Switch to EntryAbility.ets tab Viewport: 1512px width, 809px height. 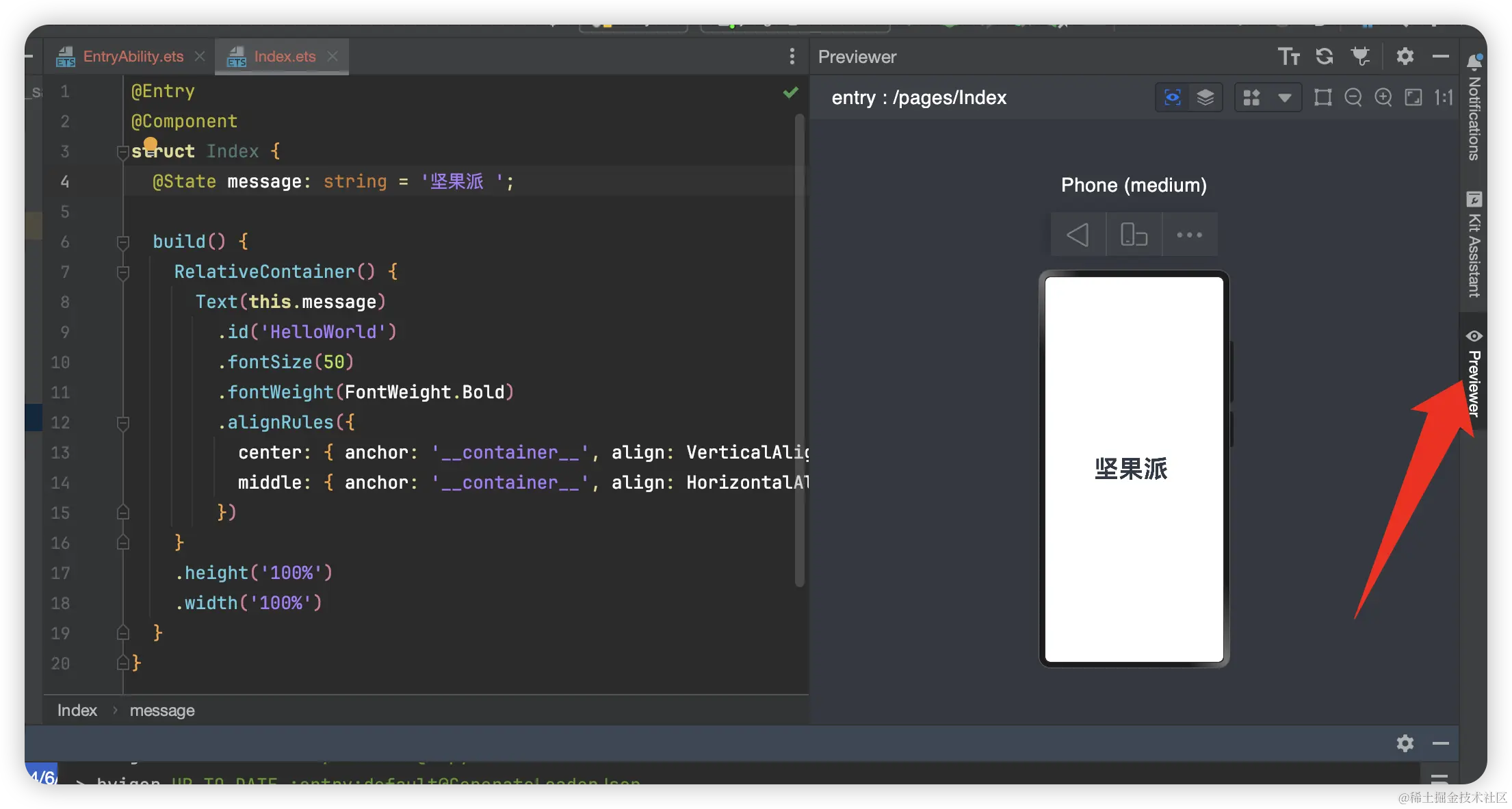(133, 57)
